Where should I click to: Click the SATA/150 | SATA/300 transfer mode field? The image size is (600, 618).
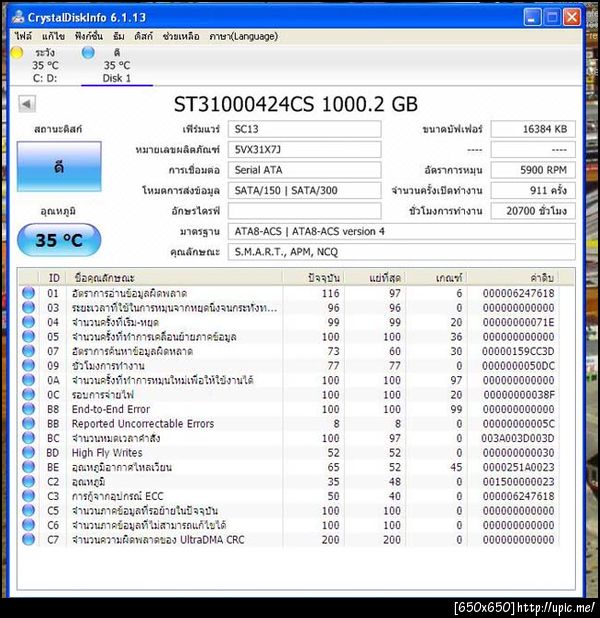tap(304, 191)
